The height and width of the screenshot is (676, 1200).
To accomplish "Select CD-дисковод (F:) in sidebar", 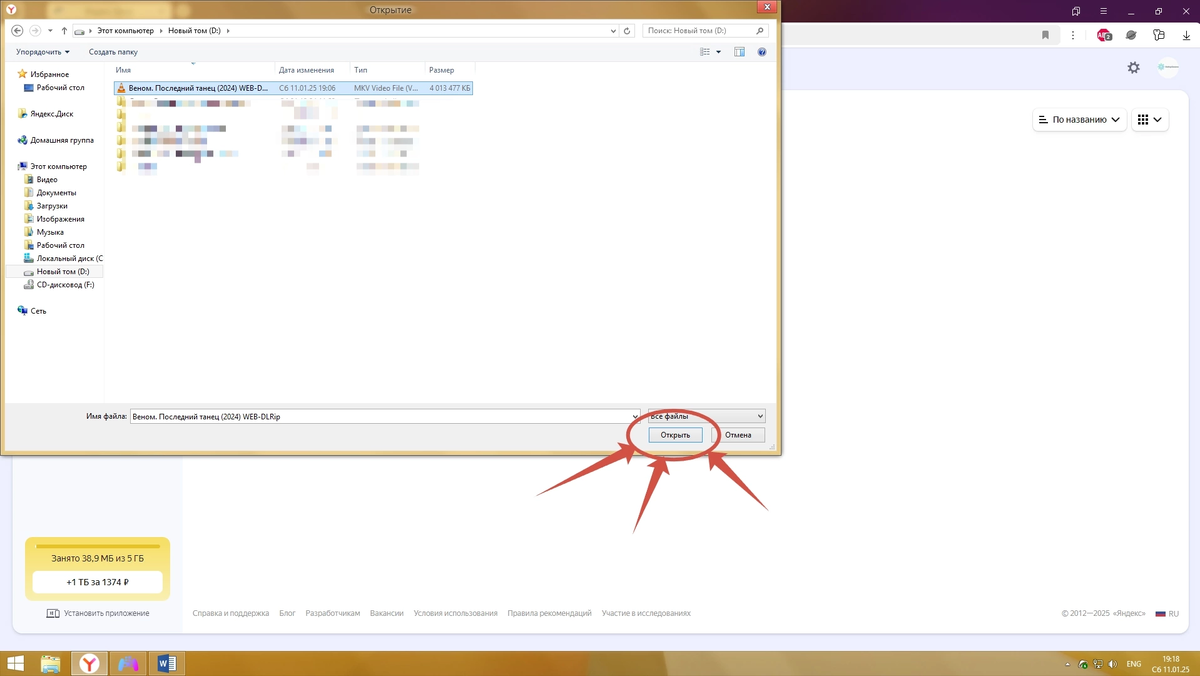I will click(65, 285).
